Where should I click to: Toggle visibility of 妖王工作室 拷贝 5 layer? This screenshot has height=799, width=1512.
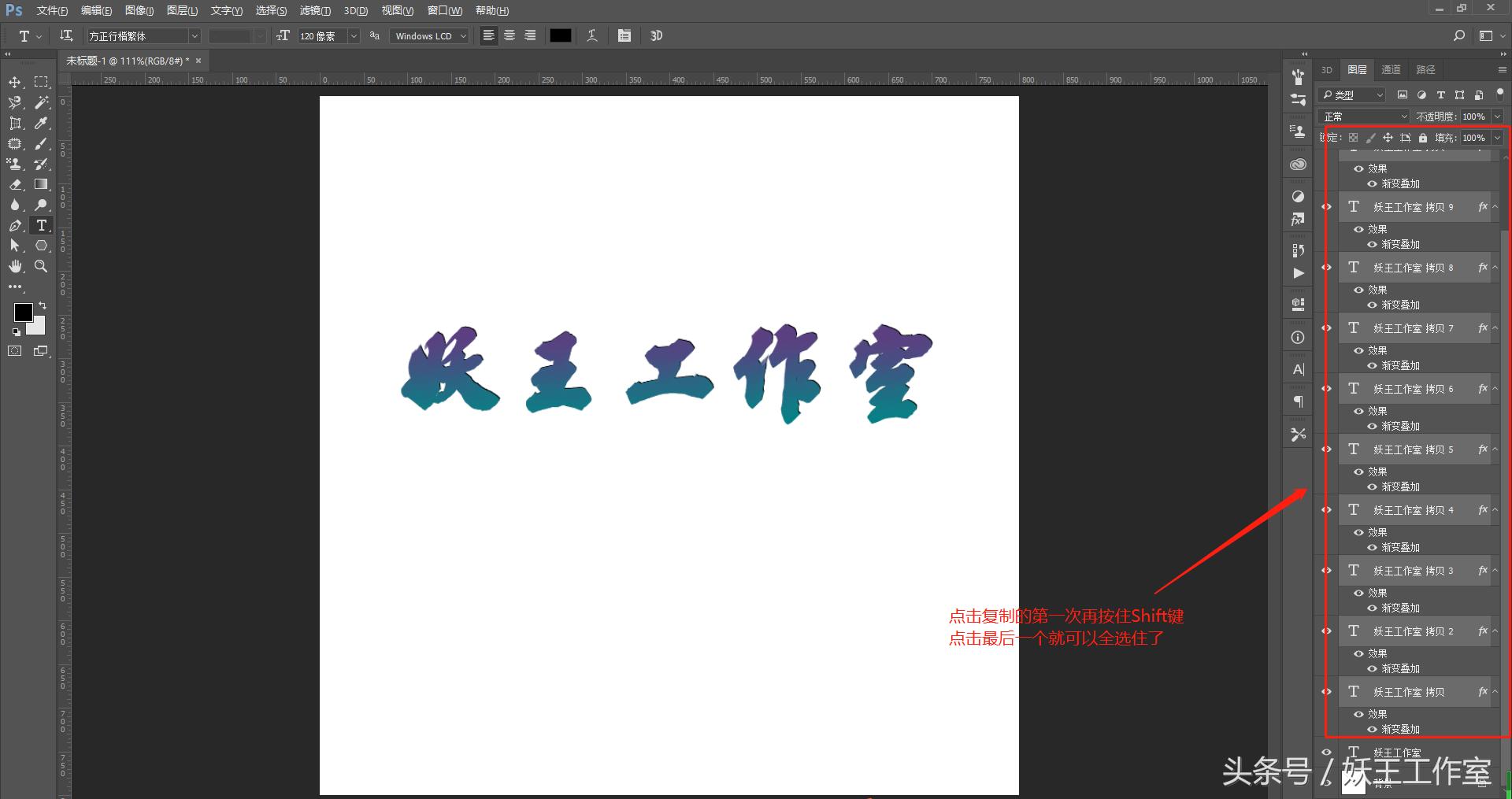[x=1326, y=449]
